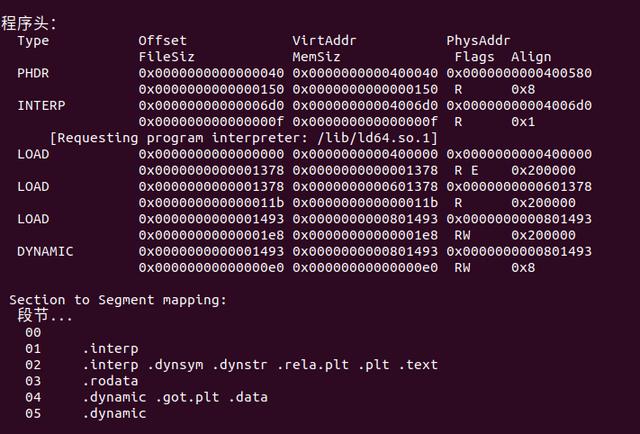640x434 pixels.
Task: Click the 0x1 alignment value
Action: 523,122
